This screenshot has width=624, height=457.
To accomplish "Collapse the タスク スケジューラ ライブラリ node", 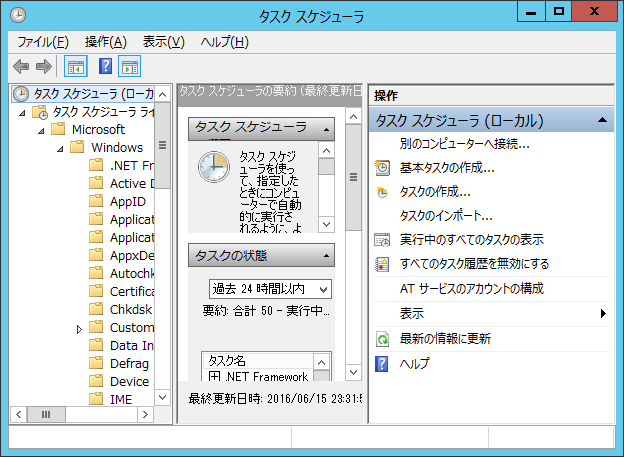I will point(22,113).
